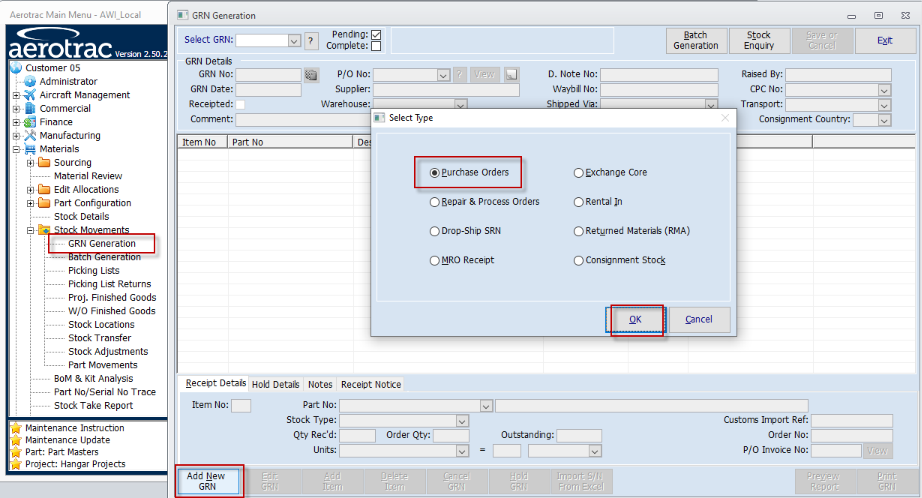922x498 pixels.
Task: Click the Waybill No input field
Action: point(659,89)
